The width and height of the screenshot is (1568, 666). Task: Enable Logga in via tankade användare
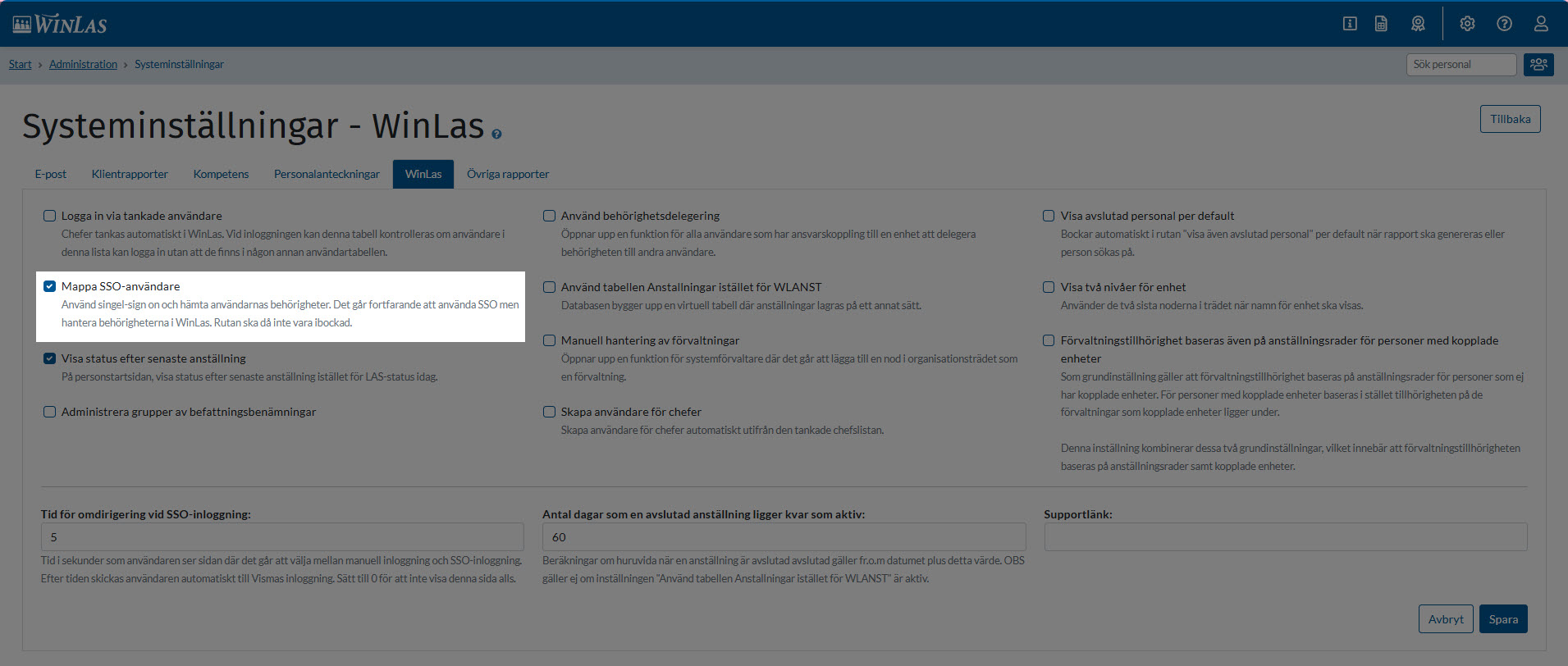click(50, 216)
